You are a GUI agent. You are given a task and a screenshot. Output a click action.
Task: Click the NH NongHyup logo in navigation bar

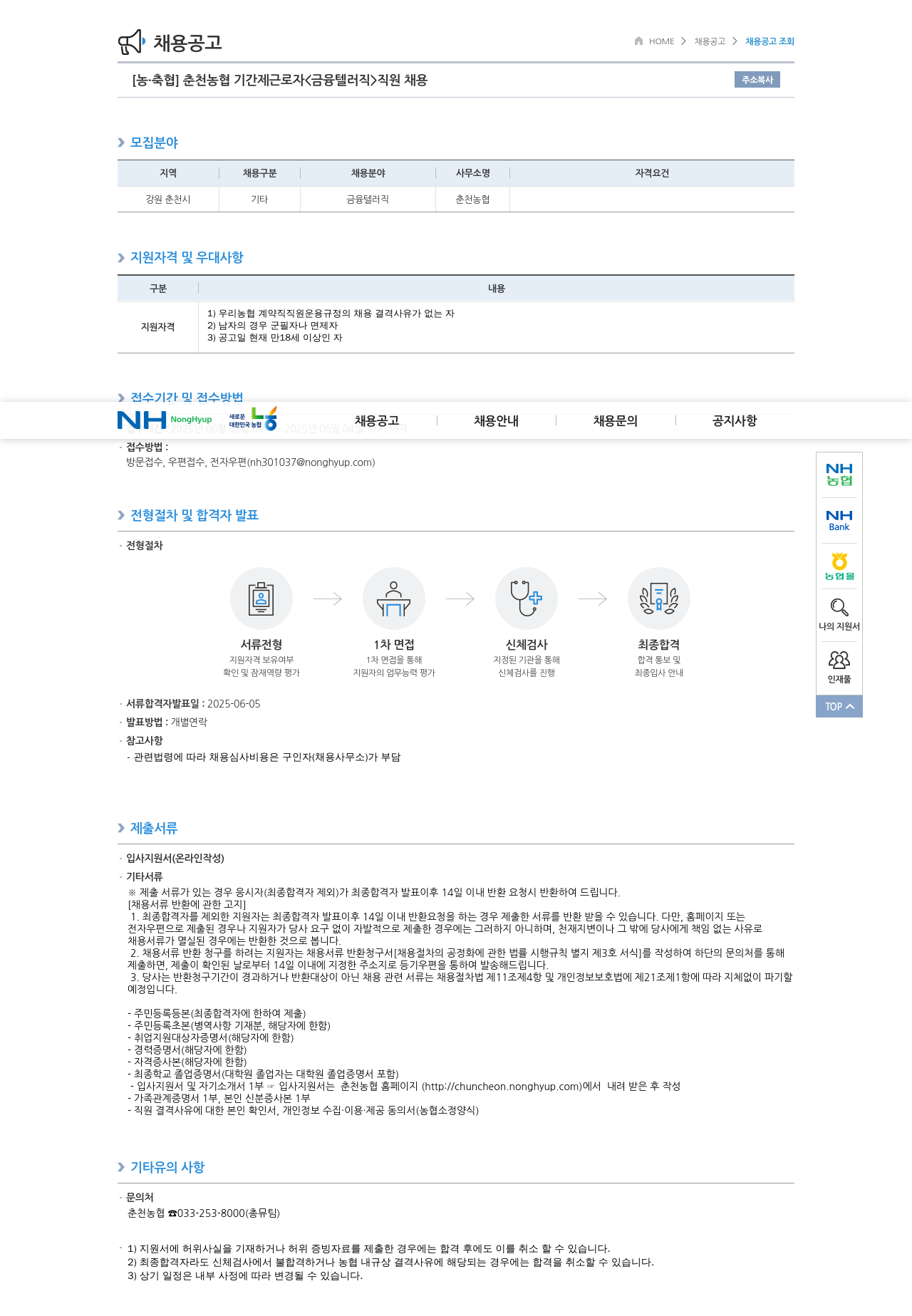(x=165, y=420)
